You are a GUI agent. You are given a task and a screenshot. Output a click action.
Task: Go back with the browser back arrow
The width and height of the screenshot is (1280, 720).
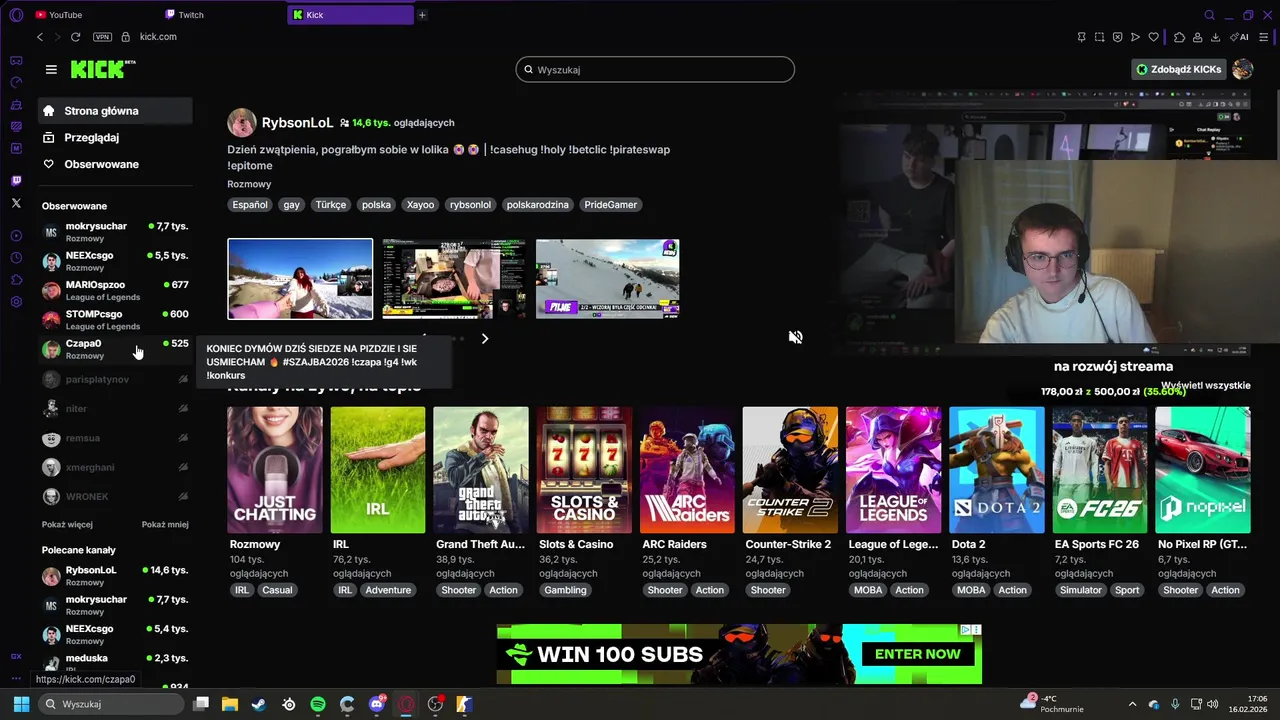[x=40, y=37]
